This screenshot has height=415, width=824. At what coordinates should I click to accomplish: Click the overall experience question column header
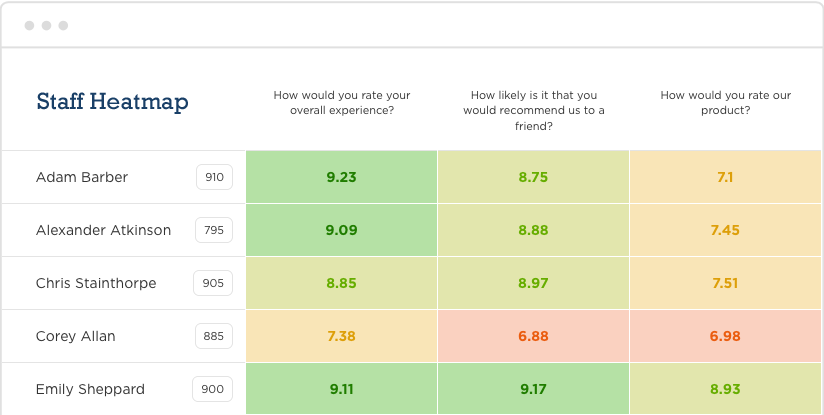pyautogui.click(x=342, y=102)
